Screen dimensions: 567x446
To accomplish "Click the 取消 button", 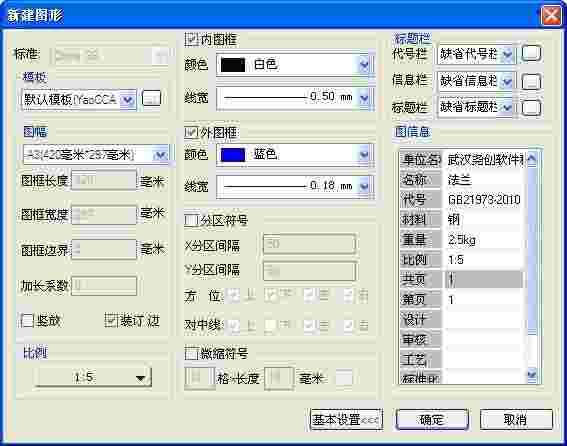I will [516, 420].
